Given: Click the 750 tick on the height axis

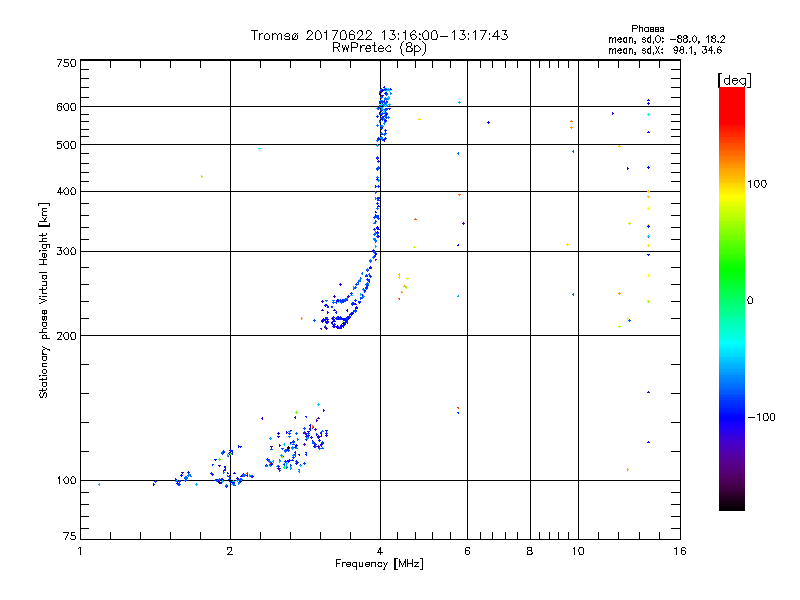Looking at the screenshot, I should click(66, 63).
